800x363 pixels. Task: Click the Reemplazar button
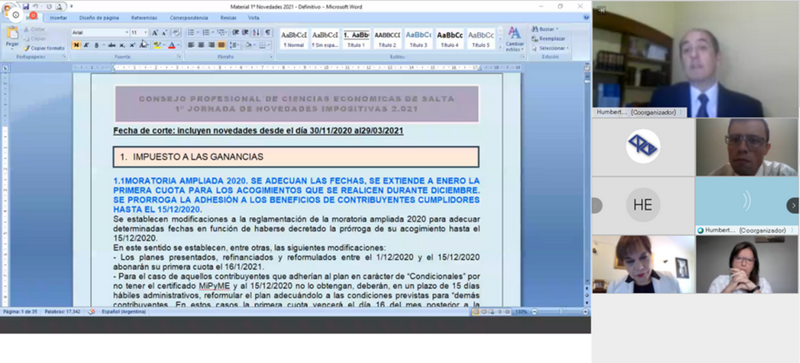coord(548,39)
